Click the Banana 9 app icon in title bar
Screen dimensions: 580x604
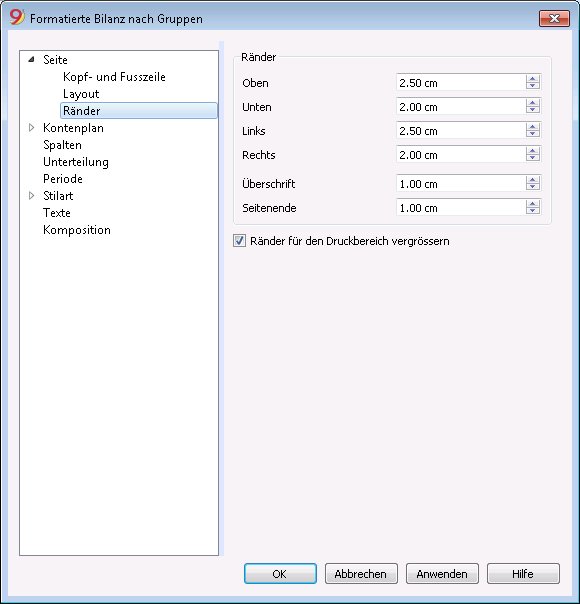point(17,17)
